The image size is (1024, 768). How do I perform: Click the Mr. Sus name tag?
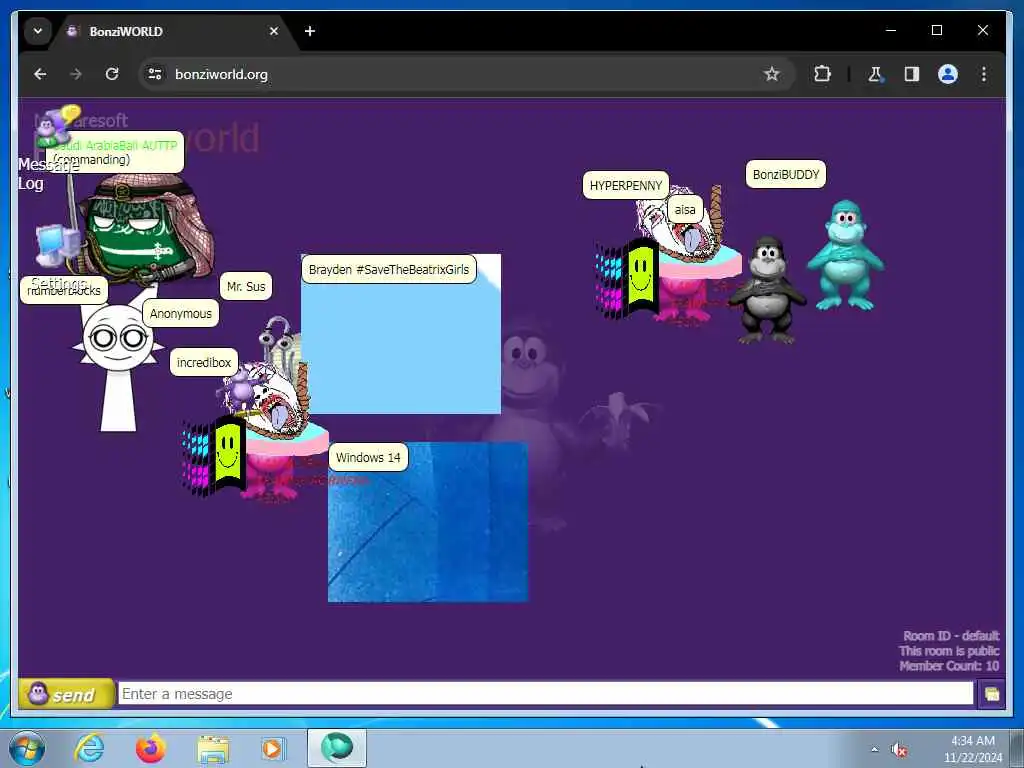pyautogui.click(x=246, y=286)
